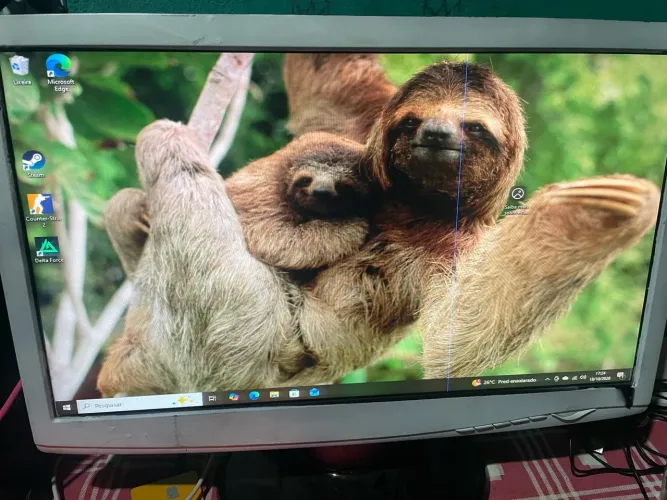This screenshot has height=500, width=667.
Task: Open the 26°C weather widget
Action: point(504,382)
